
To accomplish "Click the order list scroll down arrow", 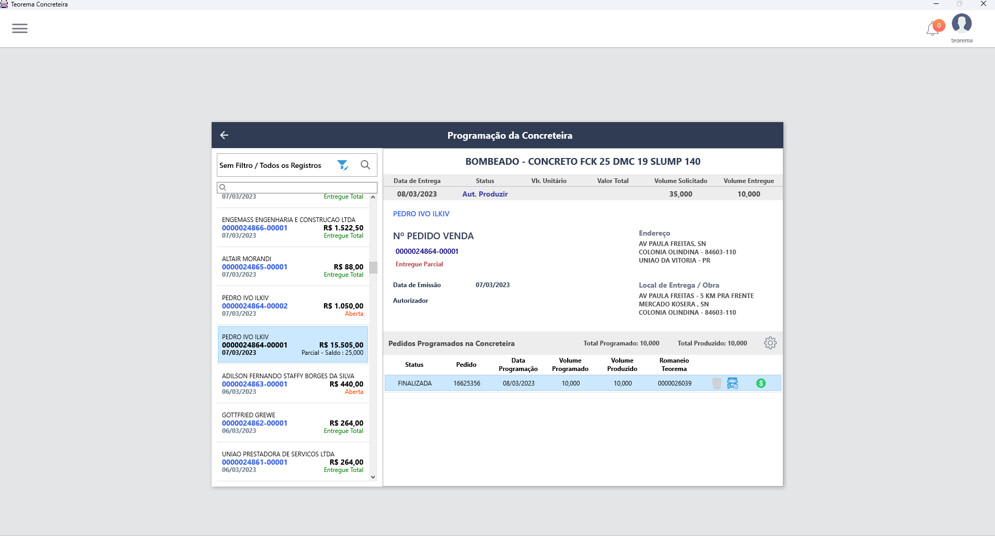I will (373, 477).
